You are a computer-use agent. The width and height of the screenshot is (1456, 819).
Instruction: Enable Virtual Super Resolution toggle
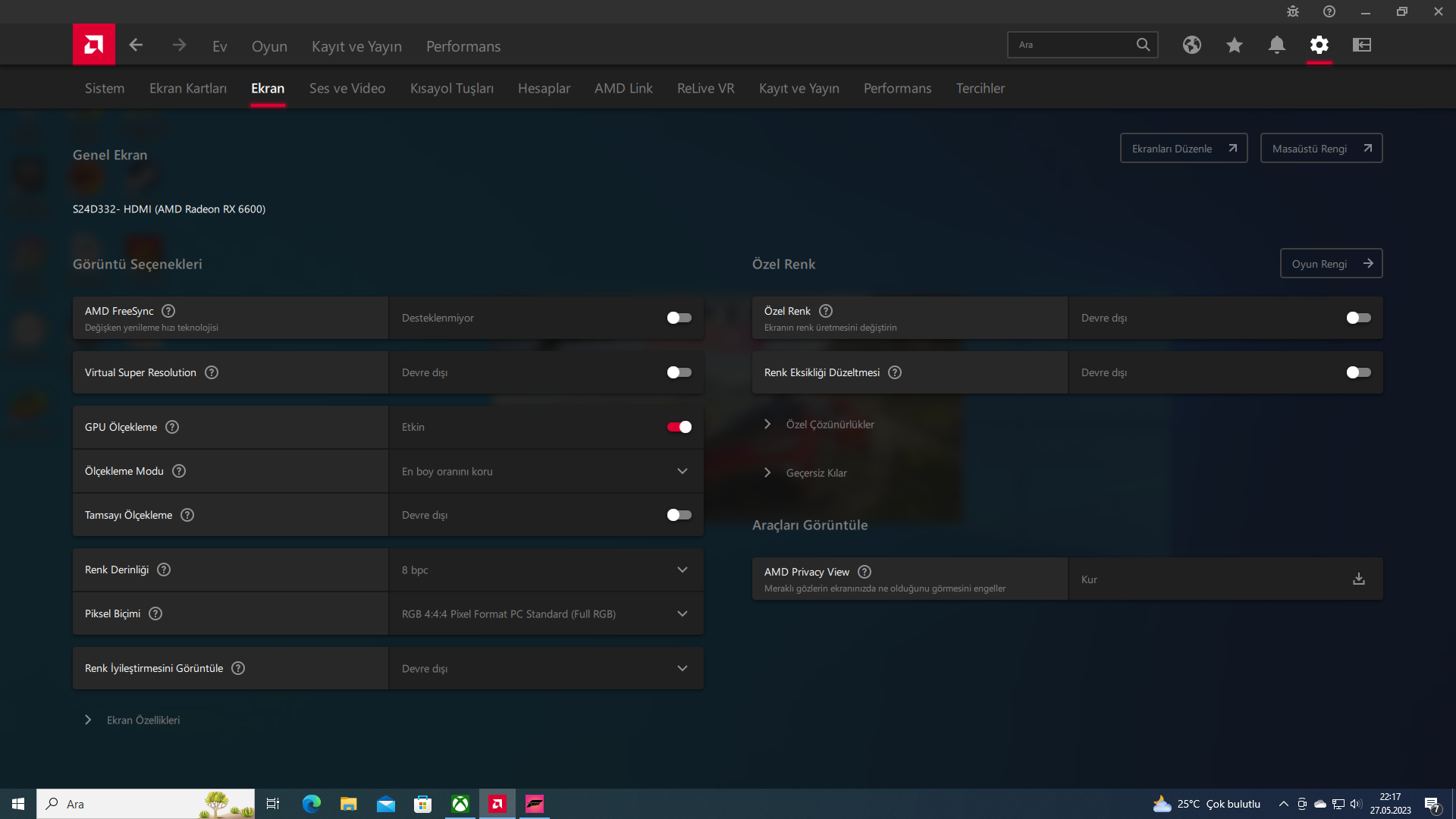click(679, 372)
